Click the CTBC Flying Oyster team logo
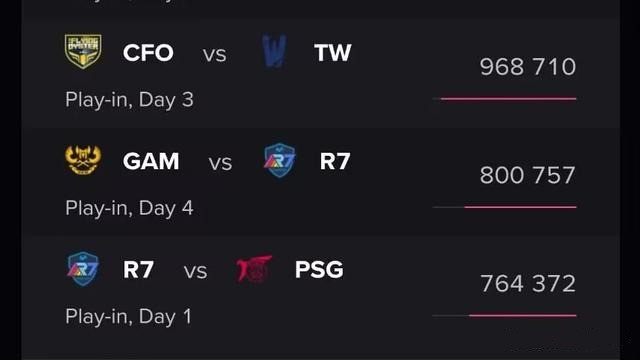The image size is (640, 360). [x=83, y=51]
